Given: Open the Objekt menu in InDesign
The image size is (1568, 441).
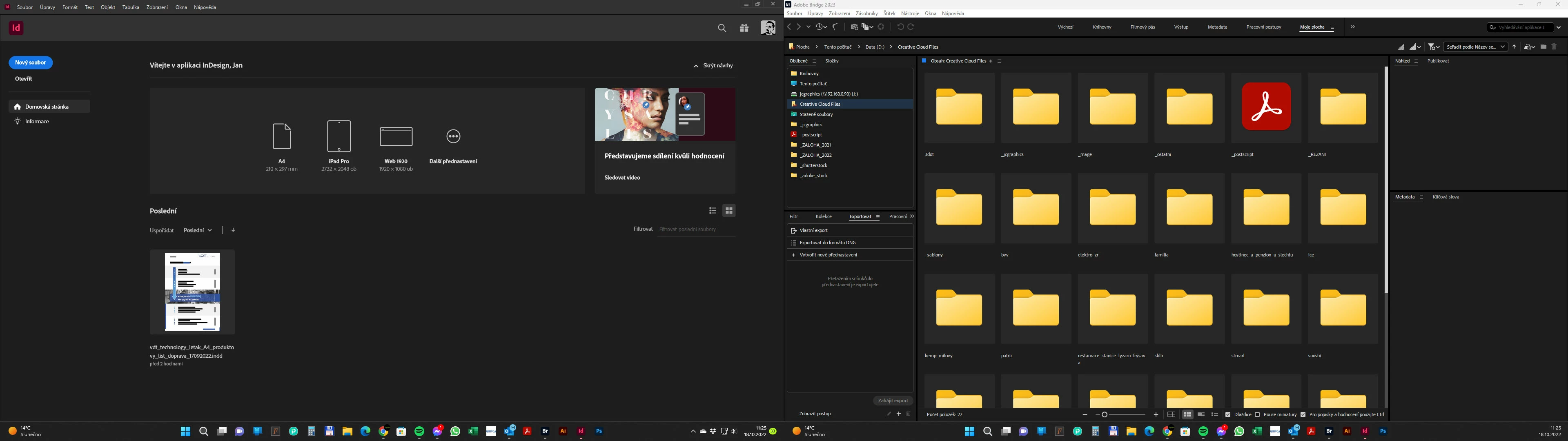Looking at the screenshot, I should [108, 7].
